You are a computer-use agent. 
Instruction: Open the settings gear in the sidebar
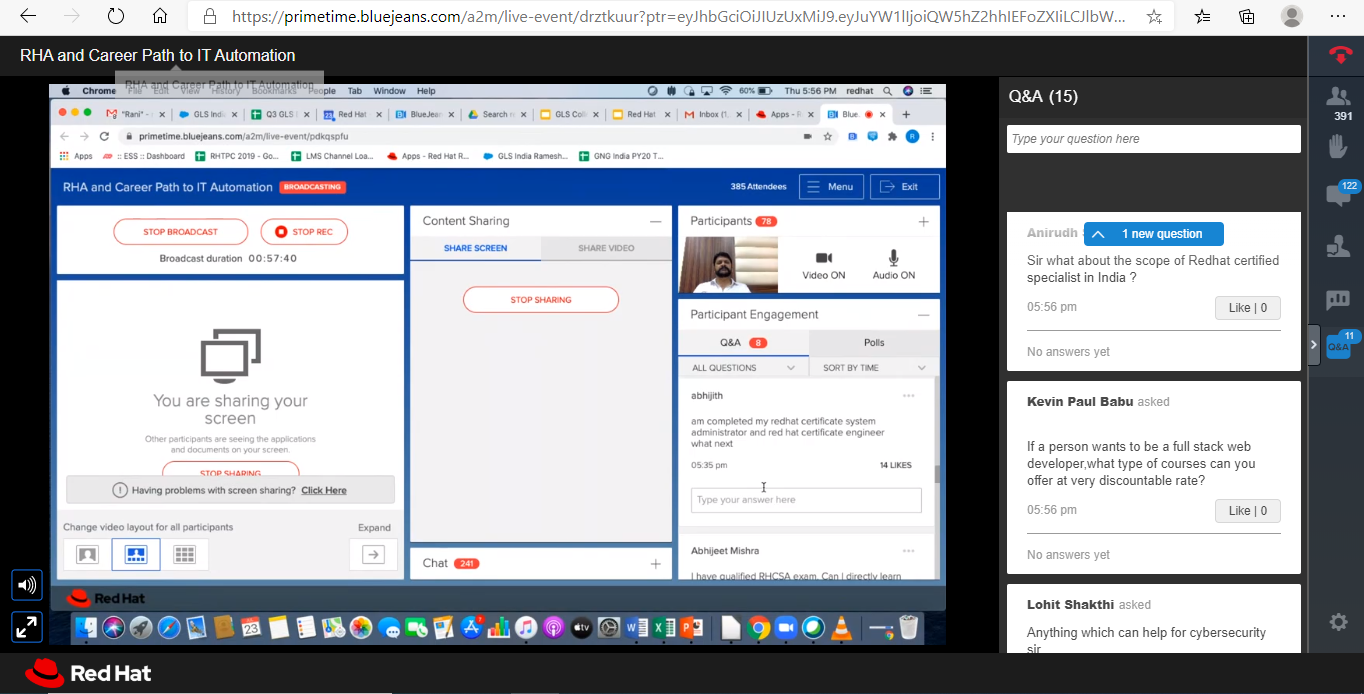coord(1338,622)
